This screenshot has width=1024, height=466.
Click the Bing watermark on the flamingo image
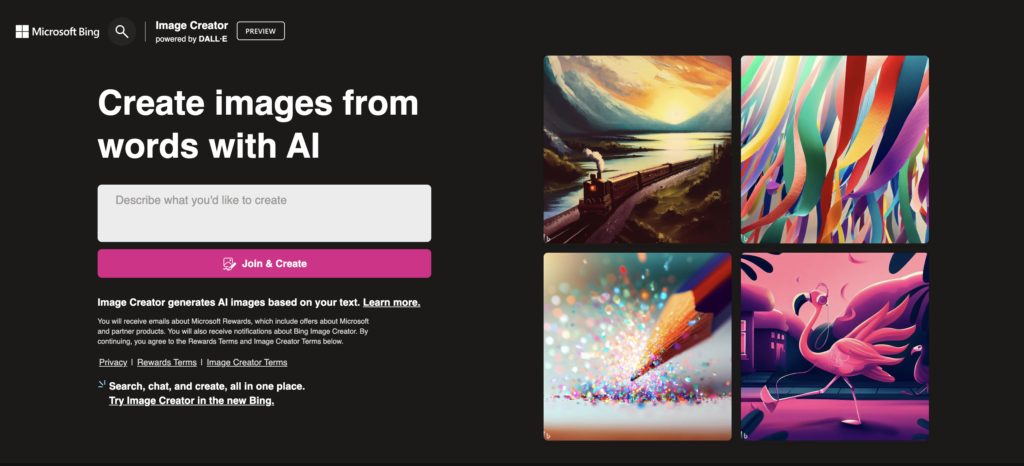745,435
